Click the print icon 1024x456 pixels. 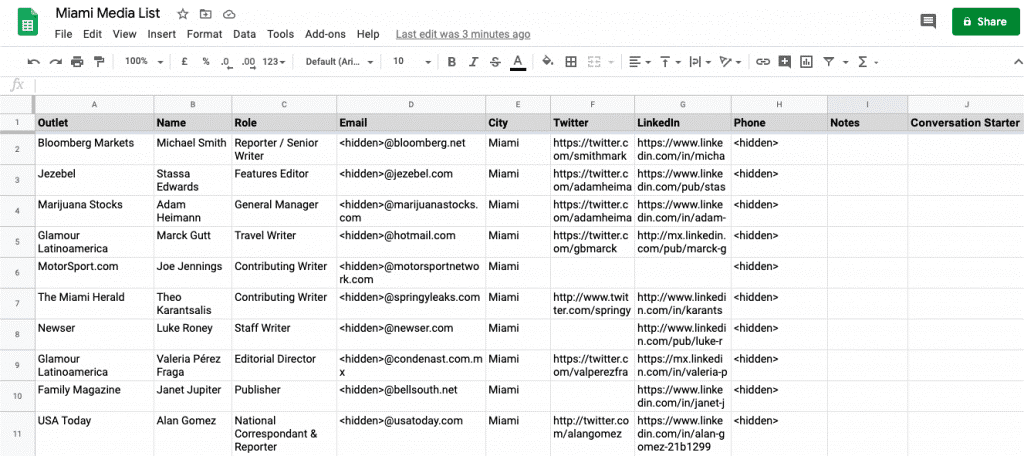coord(77,62)
